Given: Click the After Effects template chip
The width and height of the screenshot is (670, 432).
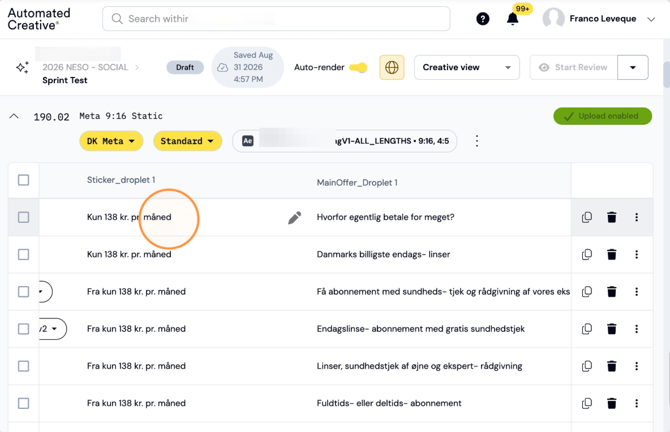Looking at the screenshot, I should (344, 141).
